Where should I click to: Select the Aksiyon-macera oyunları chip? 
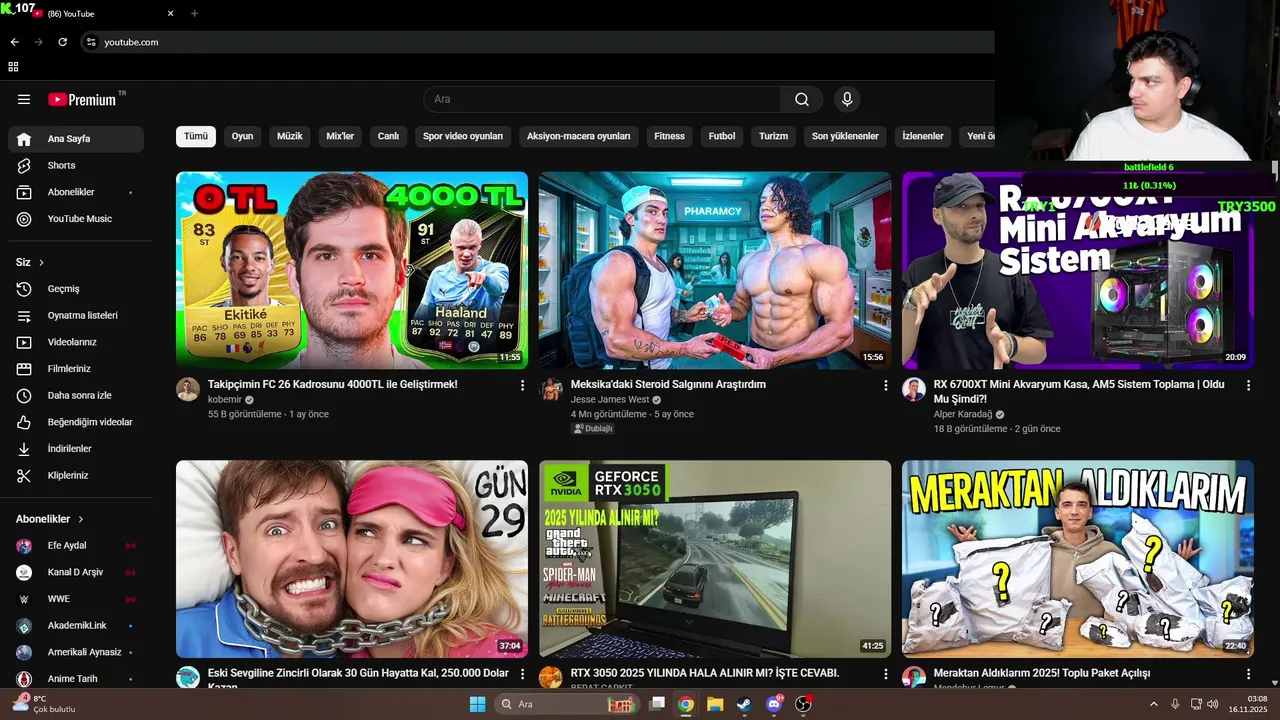pos(579,136)
